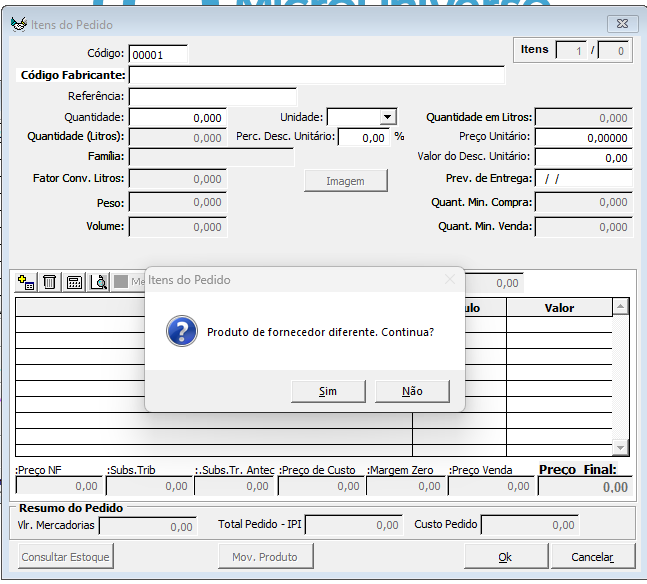Viewport: 647px width, 584px height.
Task: Click the grid scrollbar up arrow
Action: click(x=620, y=307)
